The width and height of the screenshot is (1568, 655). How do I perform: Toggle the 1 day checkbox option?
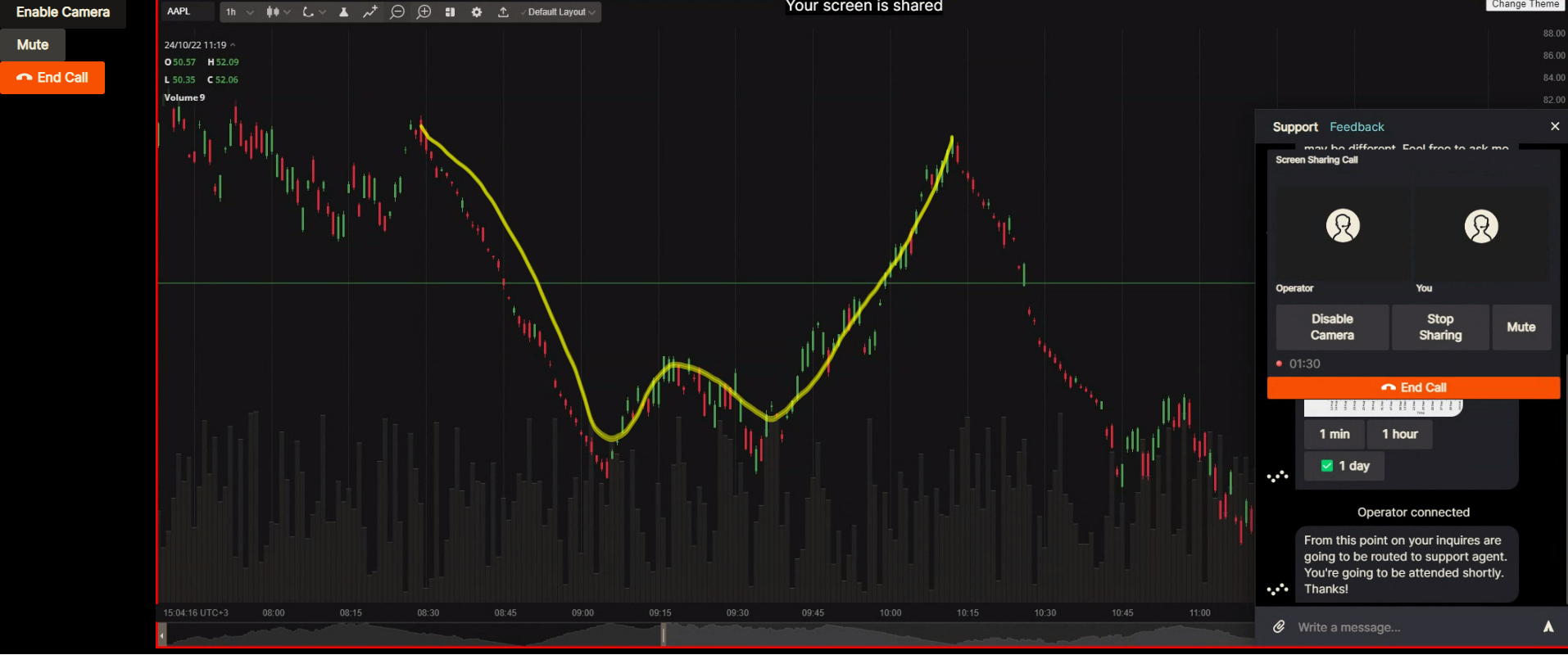[1344, 466]
